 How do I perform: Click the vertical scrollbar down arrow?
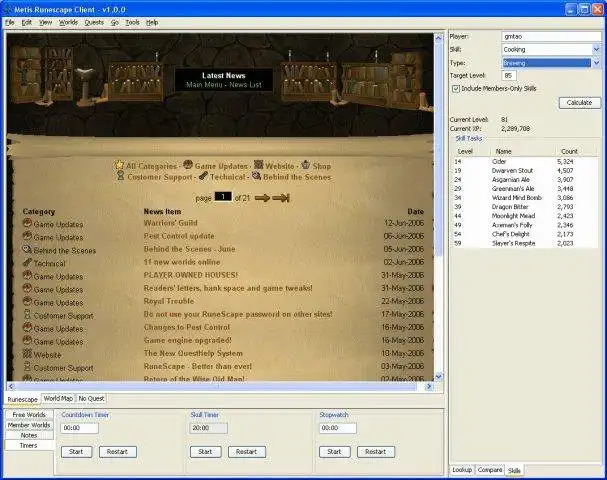[x=439, y=376]
